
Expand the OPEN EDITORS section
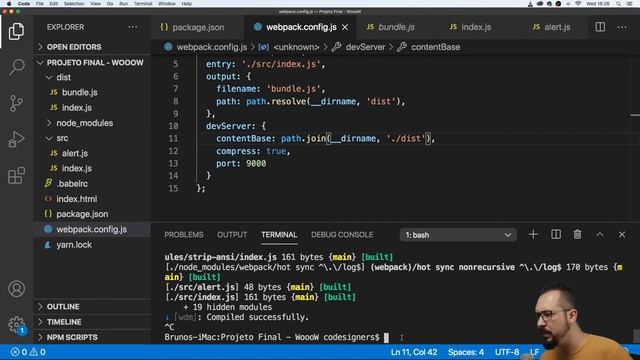[x=92, y=47]
